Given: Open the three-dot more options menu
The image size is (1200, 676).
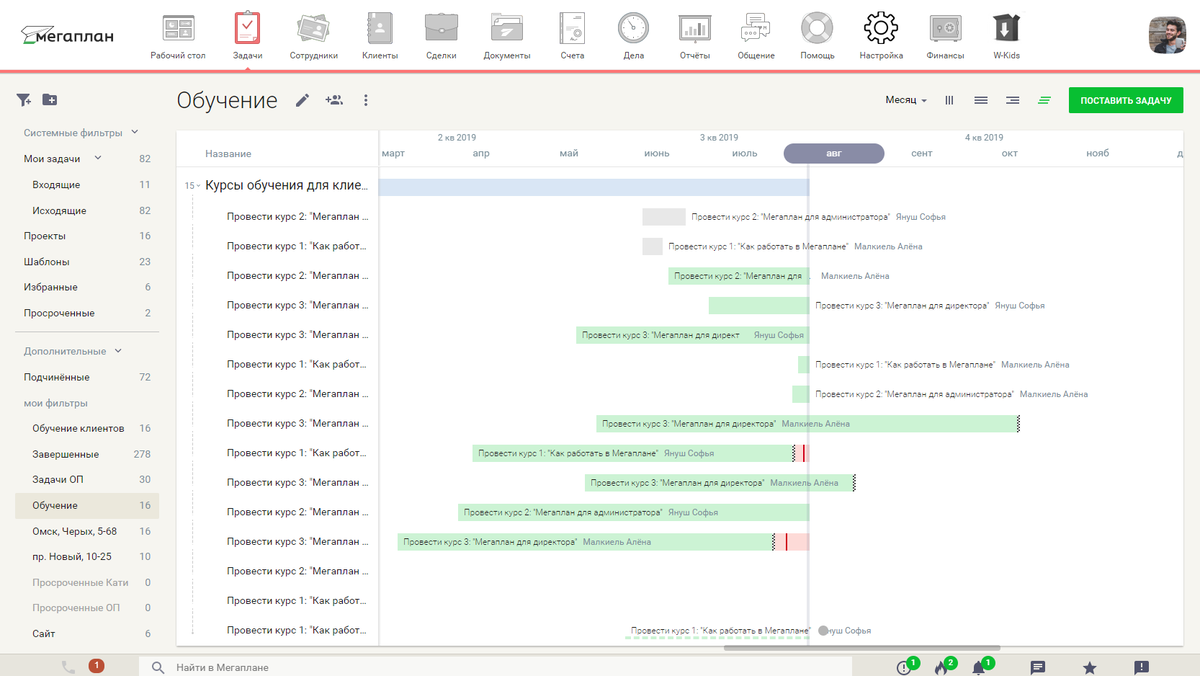Looking at the screenshot, I should [366, 100].
